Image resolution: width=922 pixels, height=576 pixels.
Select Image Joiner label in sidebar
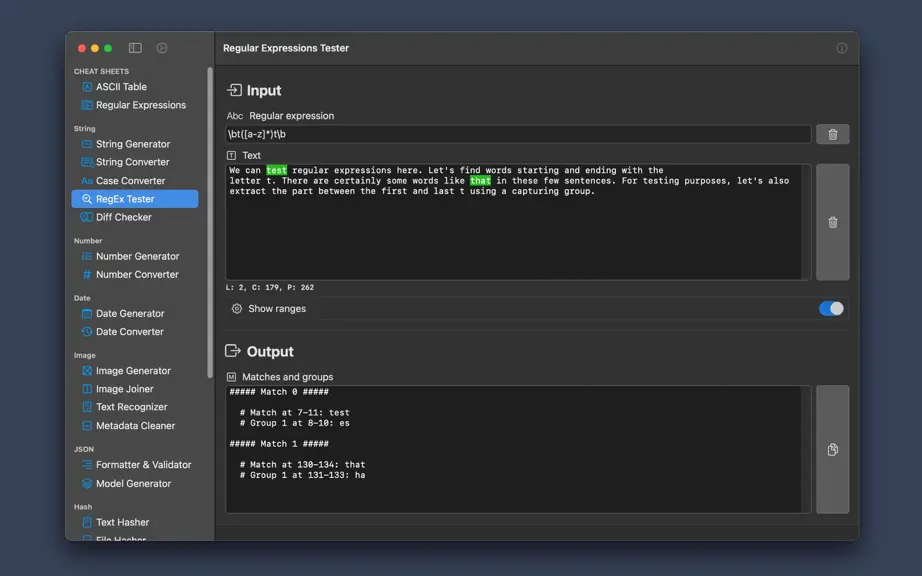coord(125,389)
